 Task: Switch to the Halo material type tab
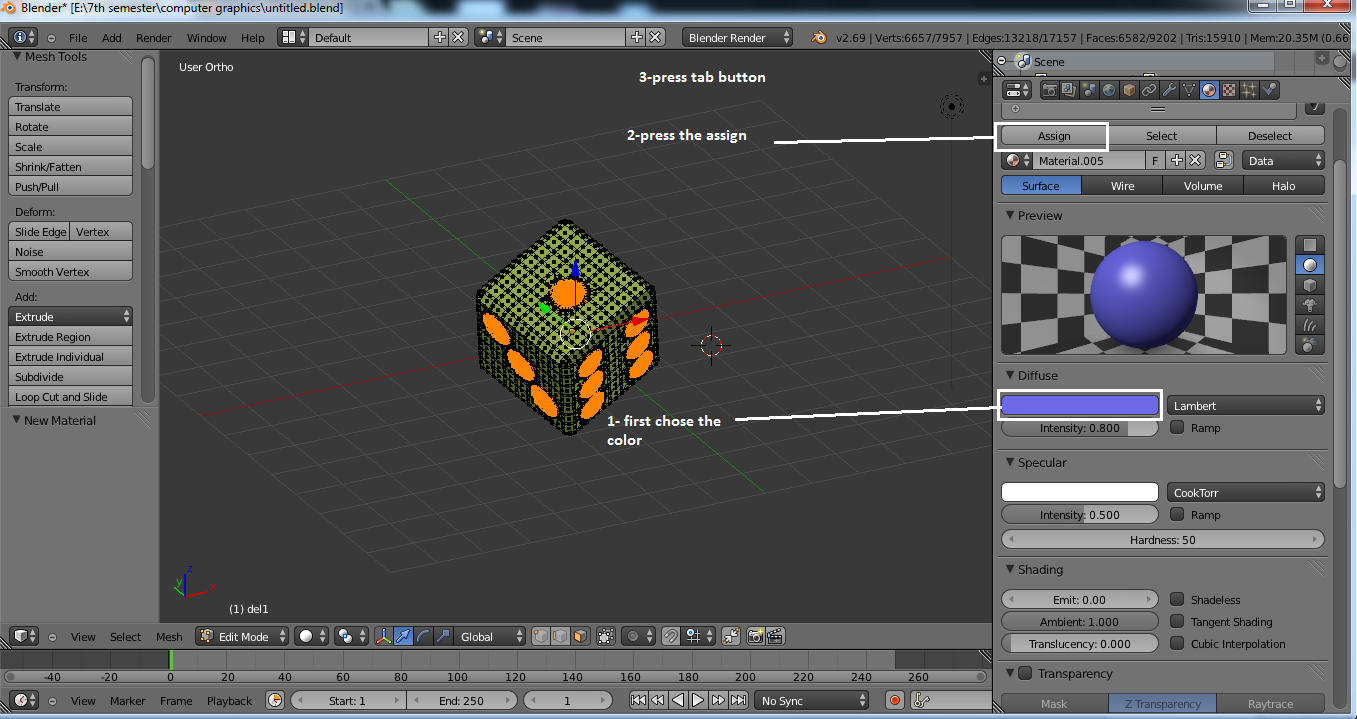click(1284, 185)
